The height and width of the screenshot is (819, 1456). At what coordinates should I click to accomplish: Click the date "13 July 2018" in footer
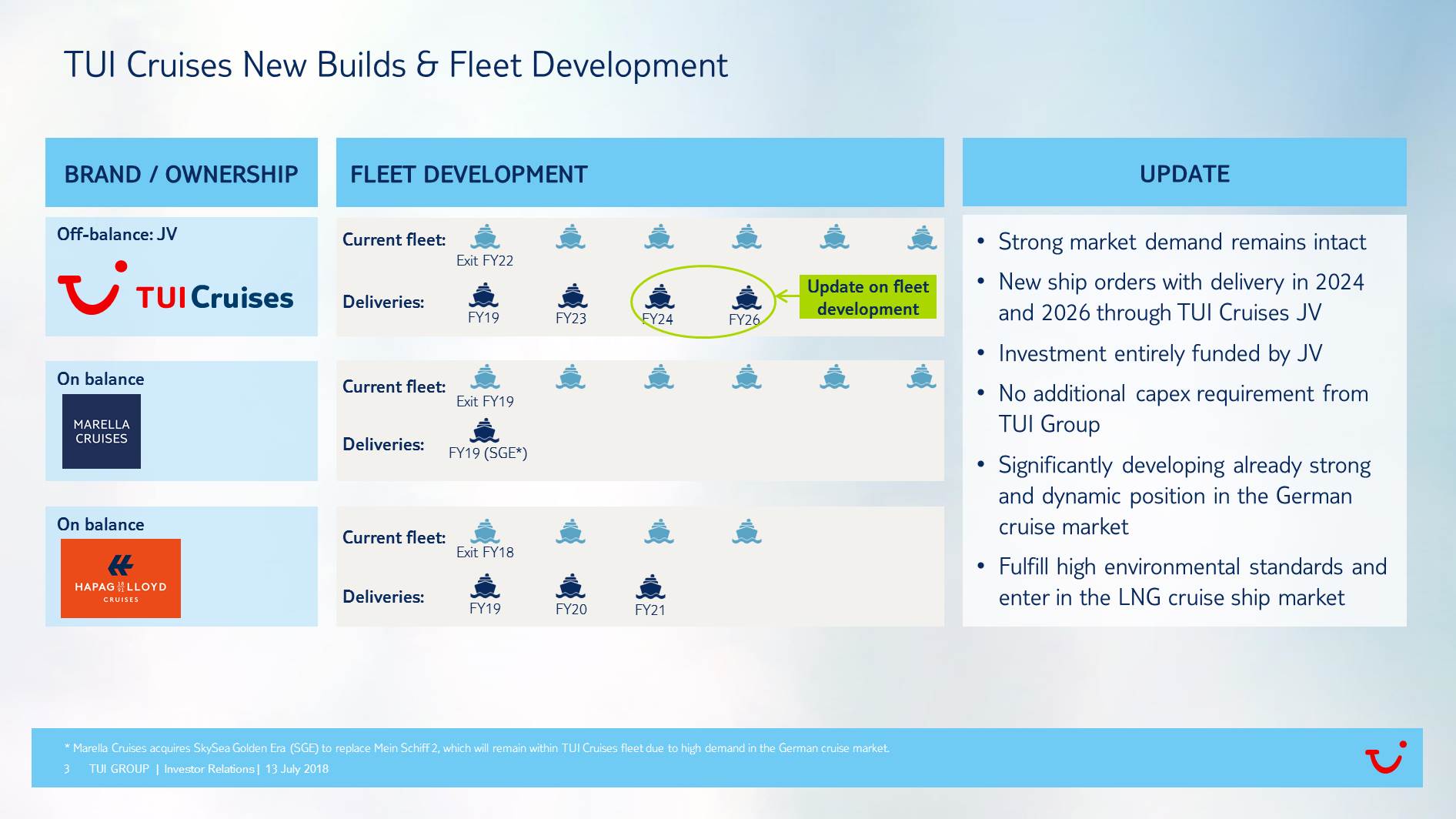(x=297, y=769)
